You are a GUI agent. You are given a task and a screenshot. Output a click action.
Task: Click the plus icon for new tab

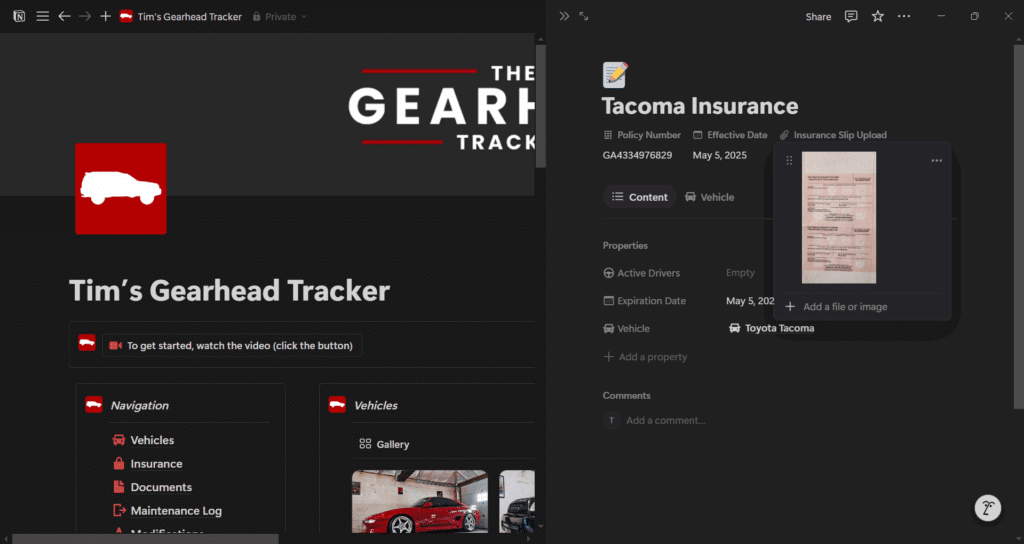(105, 17)
